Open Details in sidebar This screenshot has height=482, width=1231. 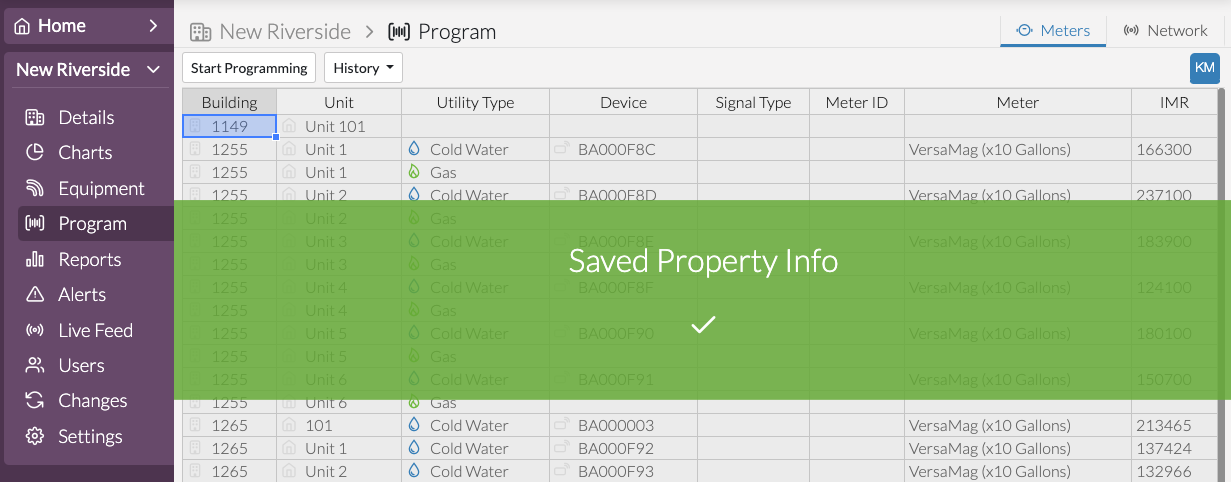[x=86, y=117]
